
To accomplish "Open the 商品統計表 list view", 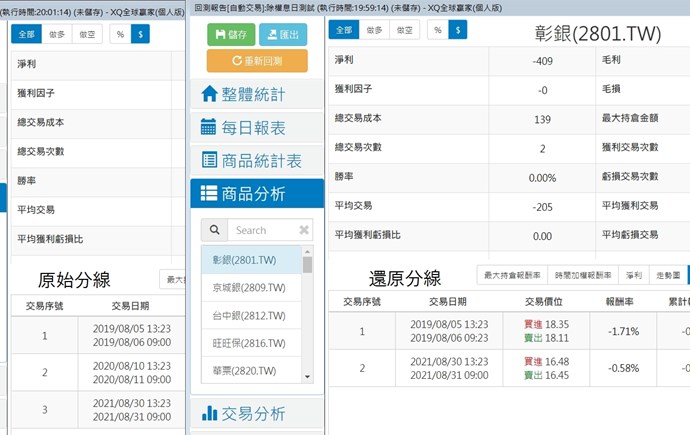I will 257,161.
